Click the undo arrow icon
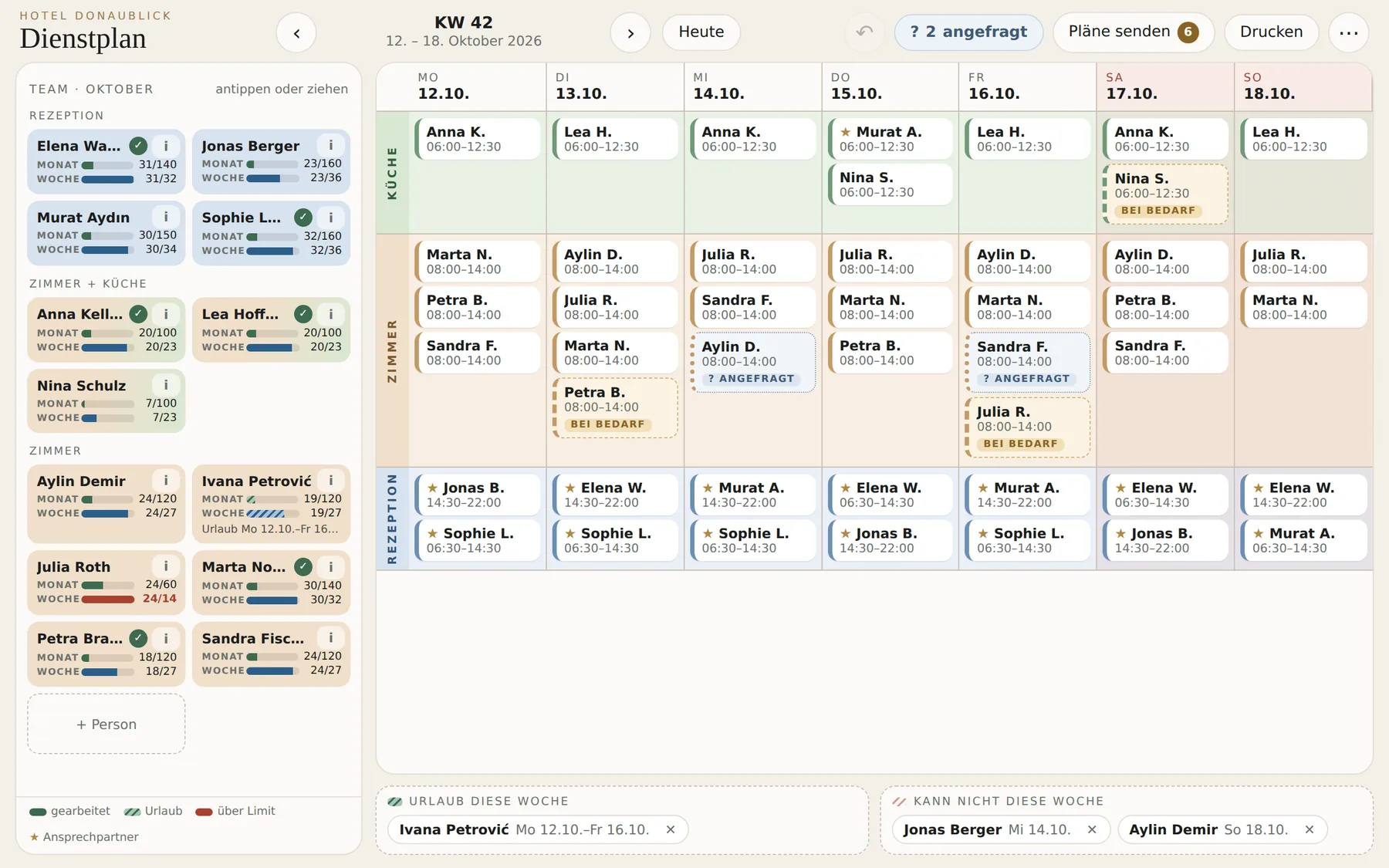 (x=865, y=32)
